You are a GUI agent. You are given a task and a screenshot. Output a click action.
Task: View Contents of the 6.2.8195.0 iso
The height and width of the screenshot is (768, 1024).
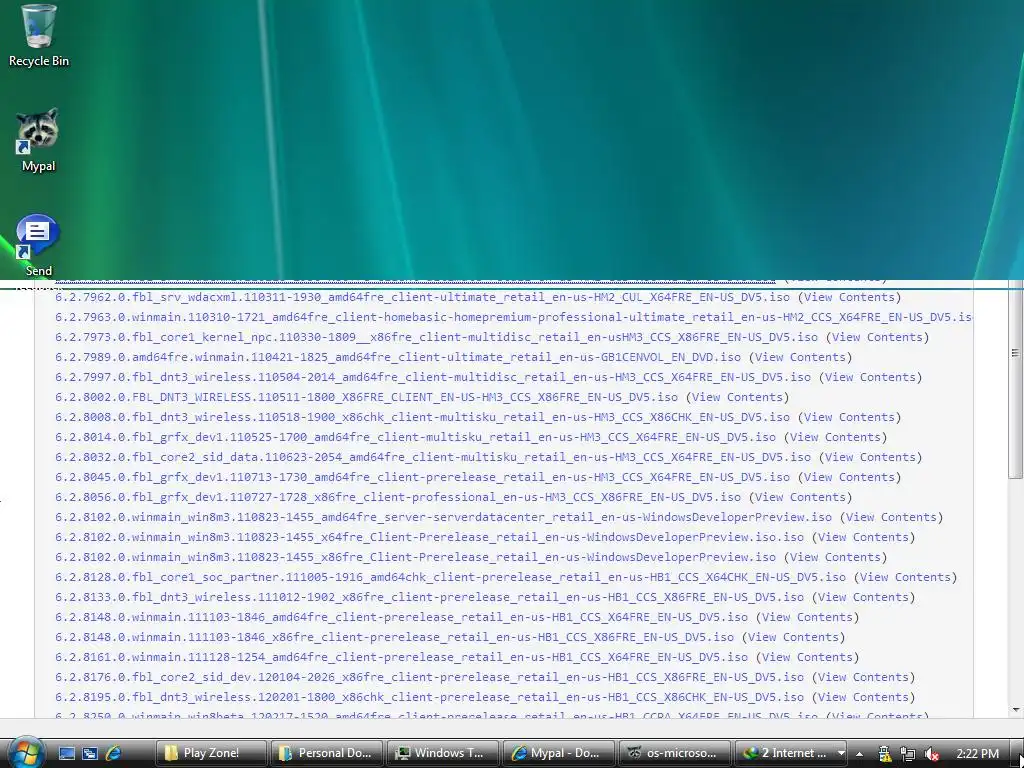863,697
